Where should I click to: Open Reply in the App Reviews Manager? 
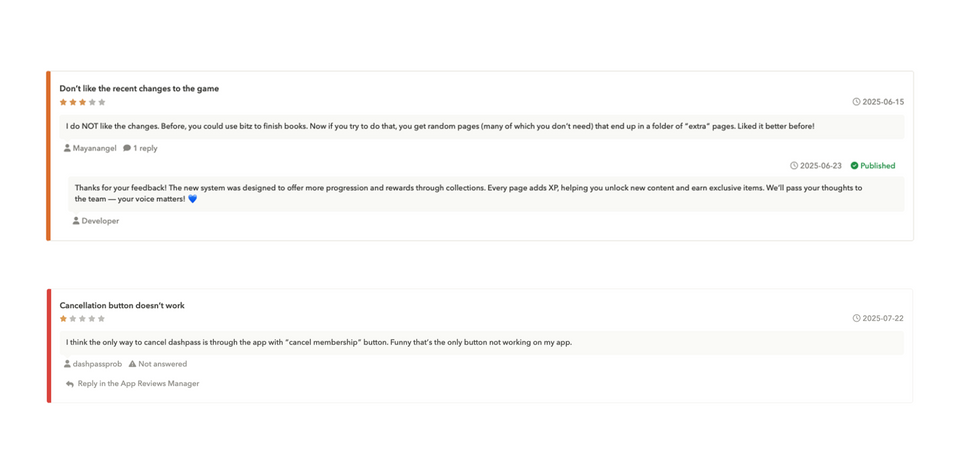132,384
